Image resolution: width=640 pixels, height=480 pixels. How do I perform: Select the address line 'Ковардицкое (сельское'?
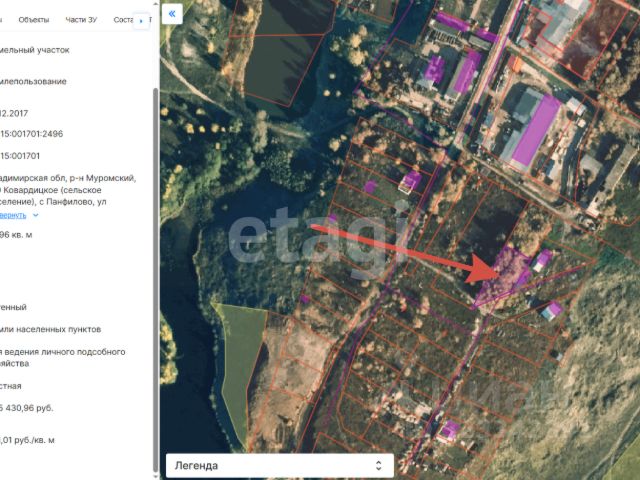click(x=52, y=190)
